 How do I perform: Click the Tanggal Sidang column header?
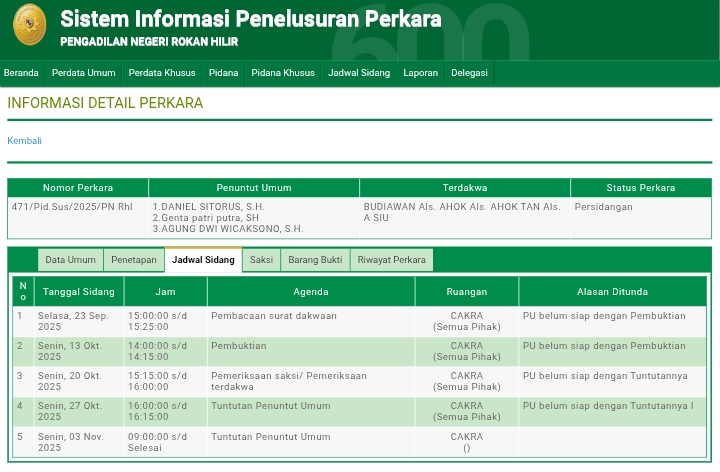click(78, 292)
